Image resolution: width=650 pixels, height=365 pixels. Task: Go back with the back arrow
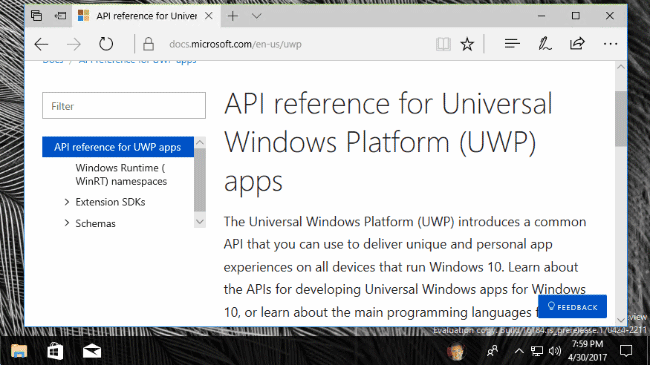(x=41, y=44)
